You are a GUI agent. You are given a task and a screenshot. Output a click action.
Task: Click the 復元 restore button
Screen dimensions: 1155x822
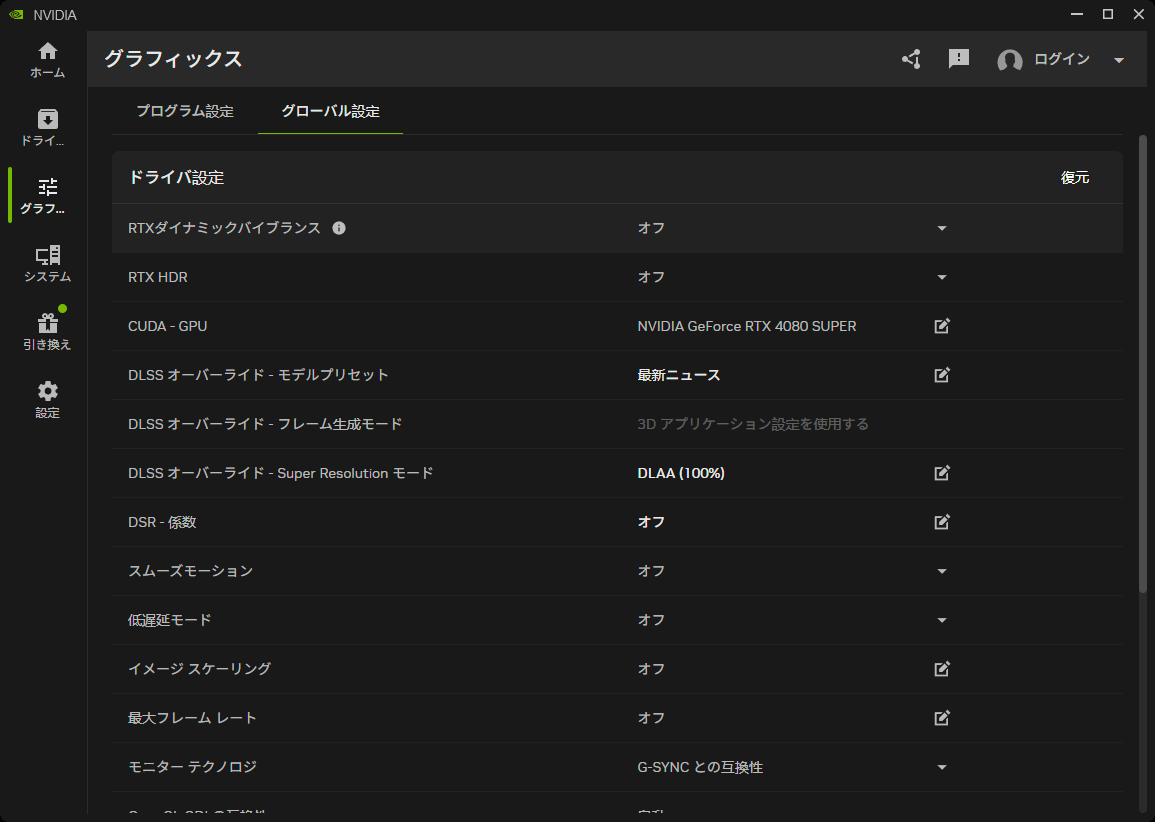click(1075, 178)
